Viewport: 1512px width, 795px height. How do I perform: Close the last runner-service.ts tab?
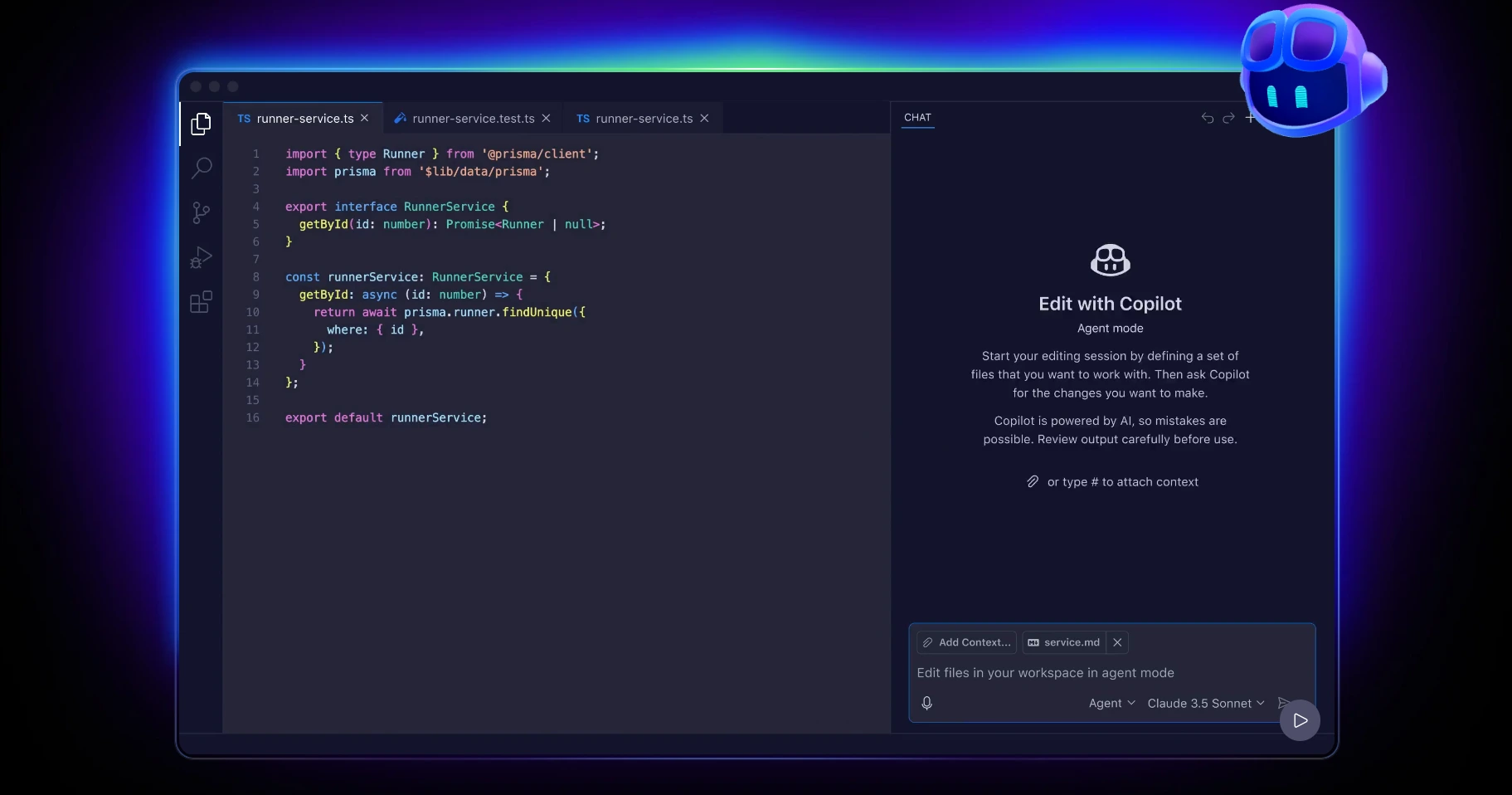tap(704, 118)
